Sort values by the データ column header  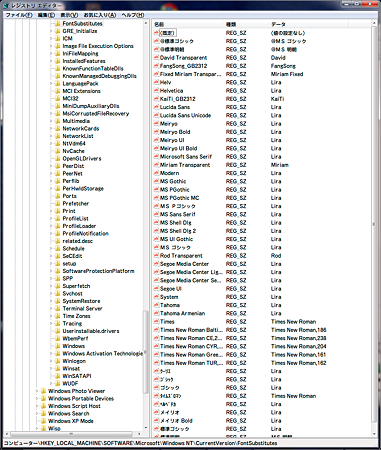308,24
